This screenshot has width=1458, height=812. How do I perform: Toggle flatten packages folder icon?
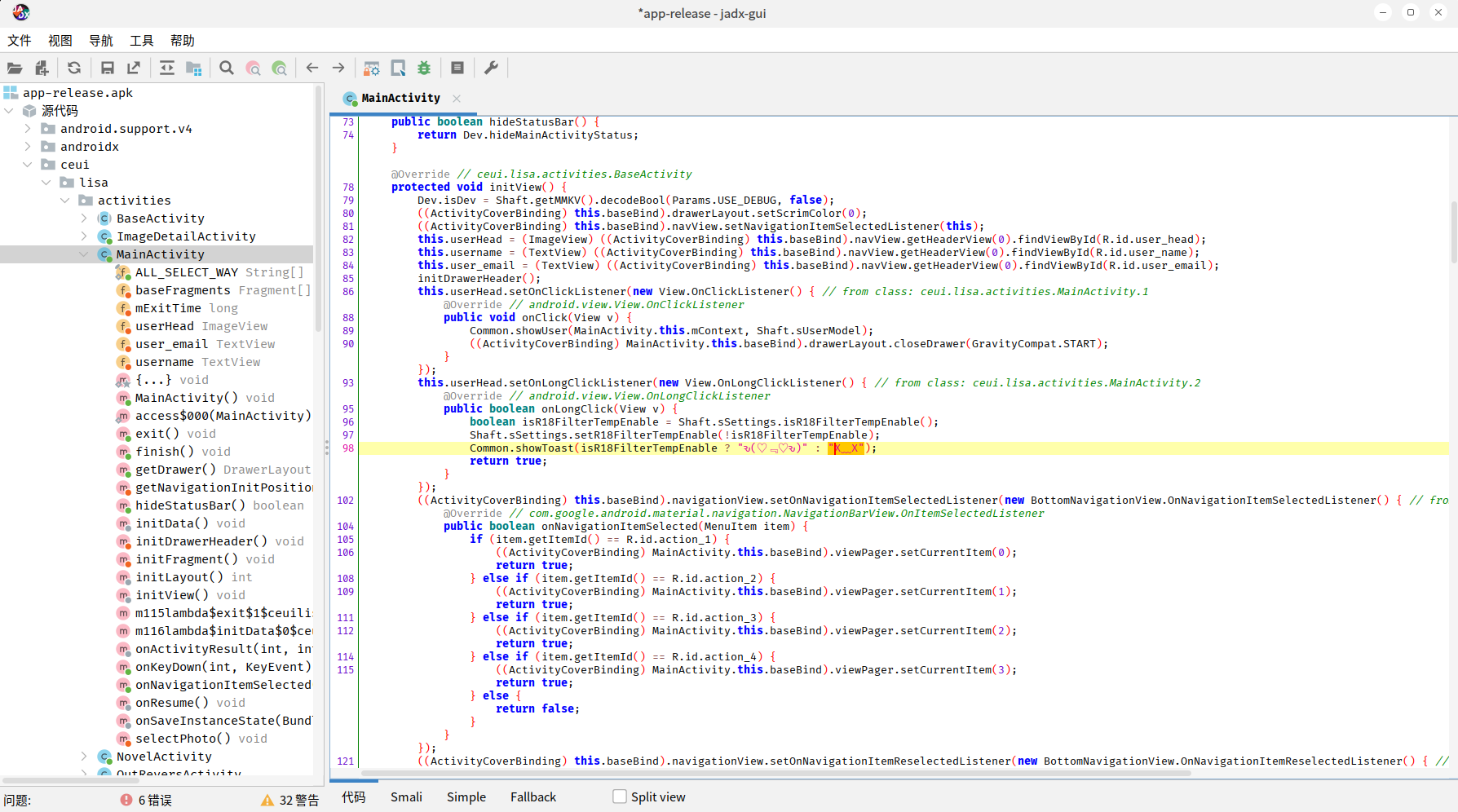193,68
